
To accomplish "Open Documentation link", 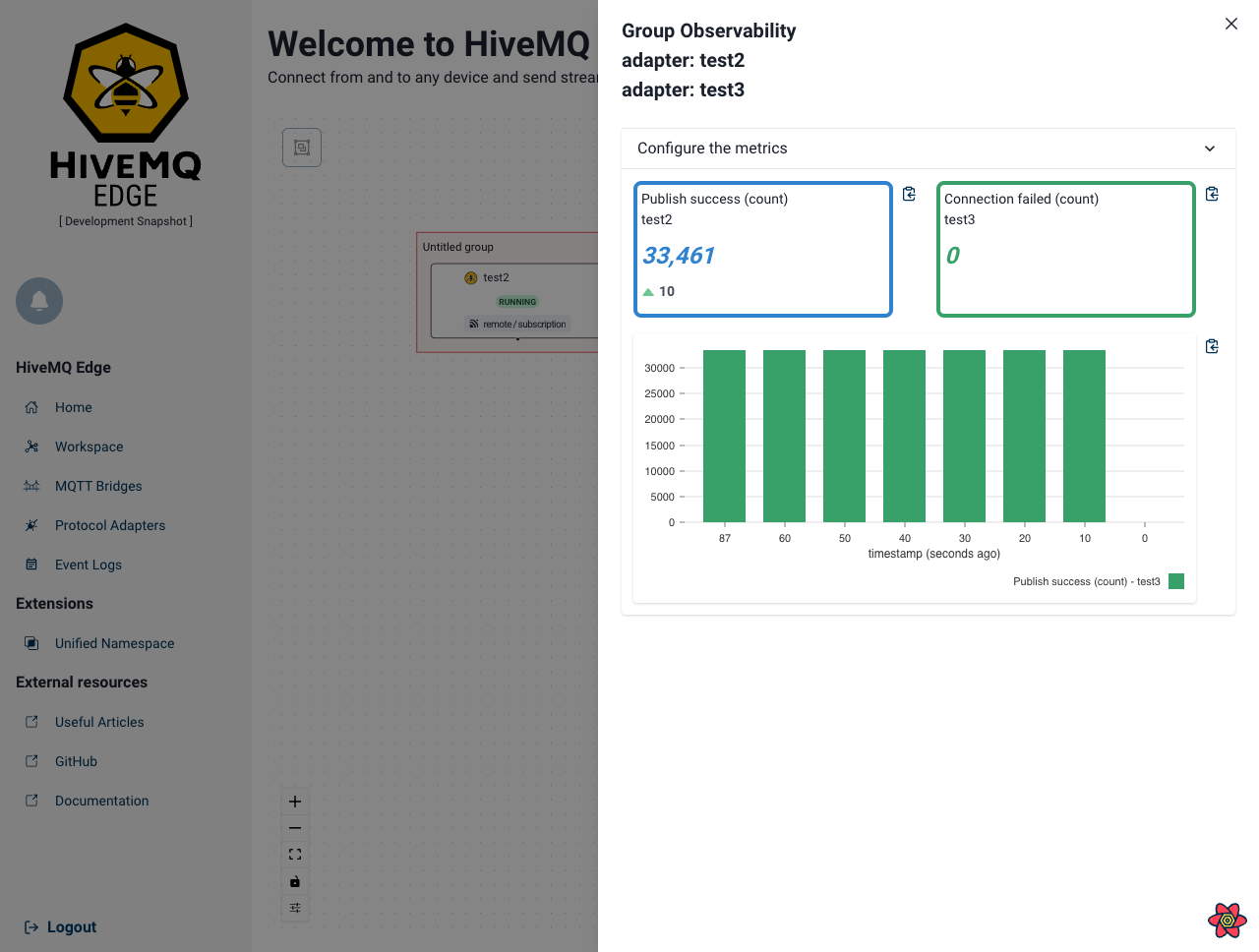I will tap(102, 801).
